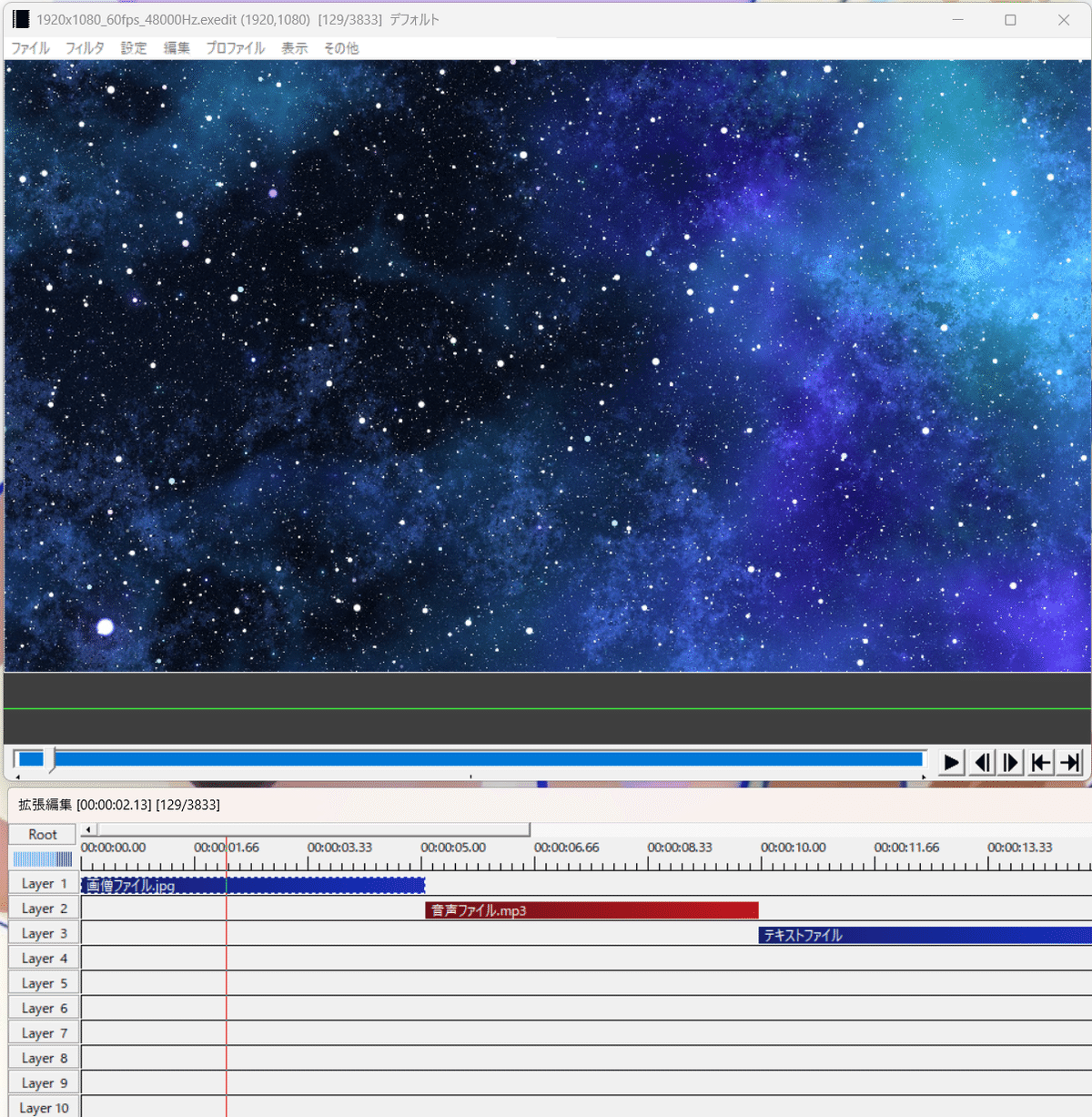Open the フィルタ menu
This screenshot has width=1092, height=1117.
(x=85, y=48)
